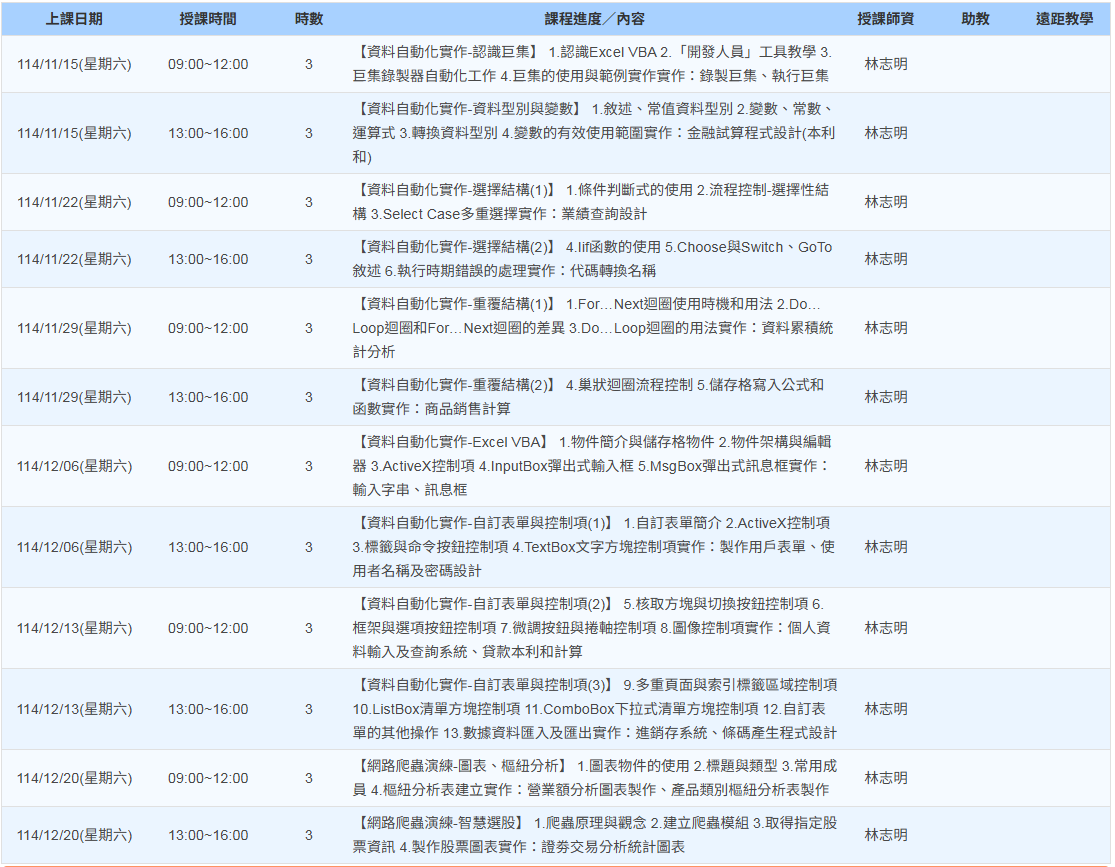Click the 課程進度／內容 column header
The image size is (1115, 867).
594,19
